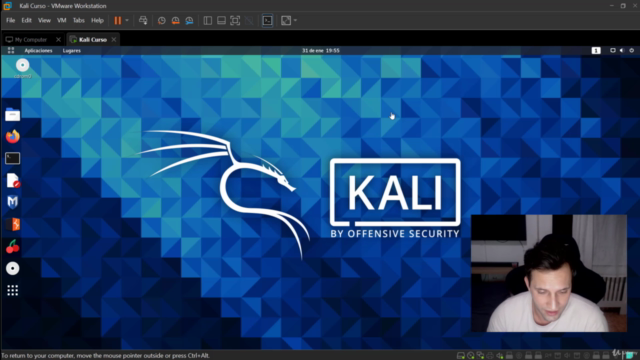
Task: Open the Lugares menu
Action: tap(72, 51)
